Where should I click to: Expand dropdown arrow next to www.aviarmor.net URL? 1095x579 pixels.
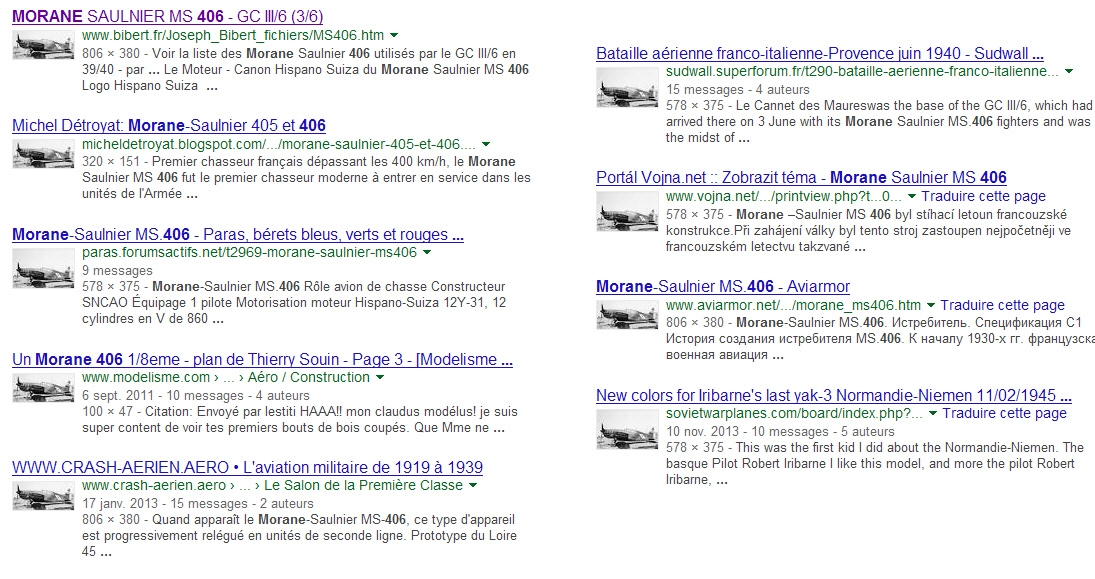(930, 305)
